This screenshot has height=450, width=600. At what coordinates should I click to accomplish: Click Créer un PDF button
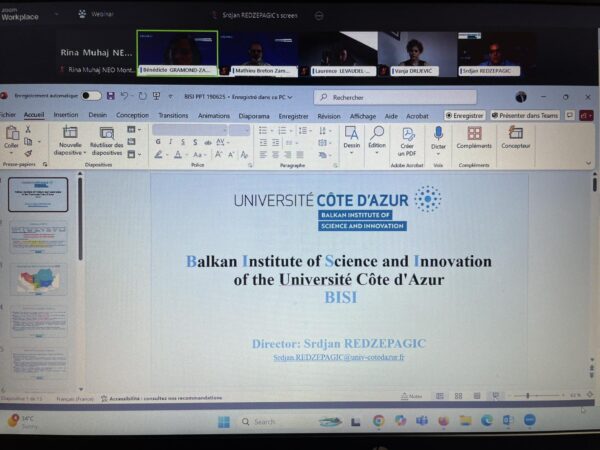pyautogui.click(x=407, y=142)
